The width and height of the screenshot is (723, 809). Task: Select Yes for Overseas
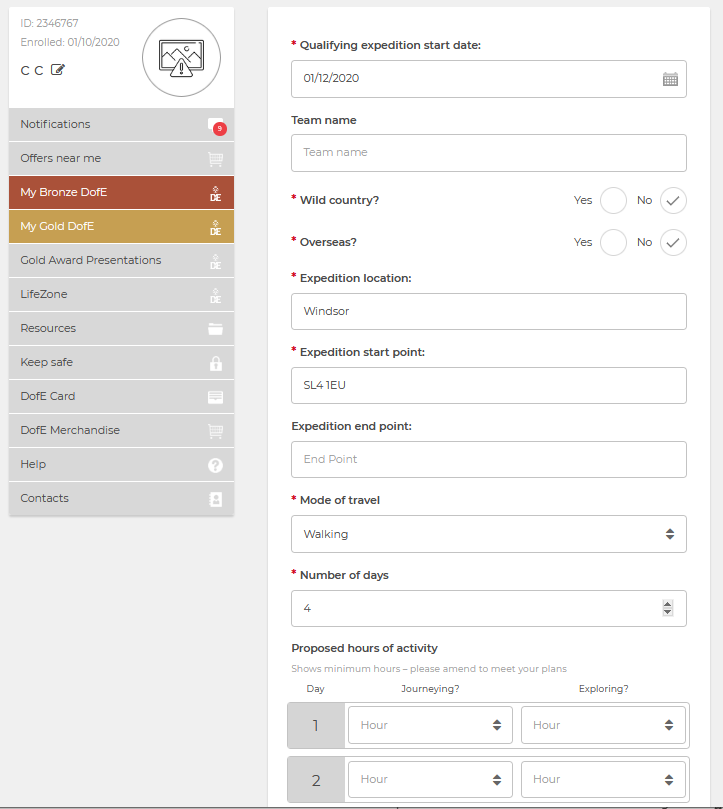pyautogui.click(x=613, y=242)
